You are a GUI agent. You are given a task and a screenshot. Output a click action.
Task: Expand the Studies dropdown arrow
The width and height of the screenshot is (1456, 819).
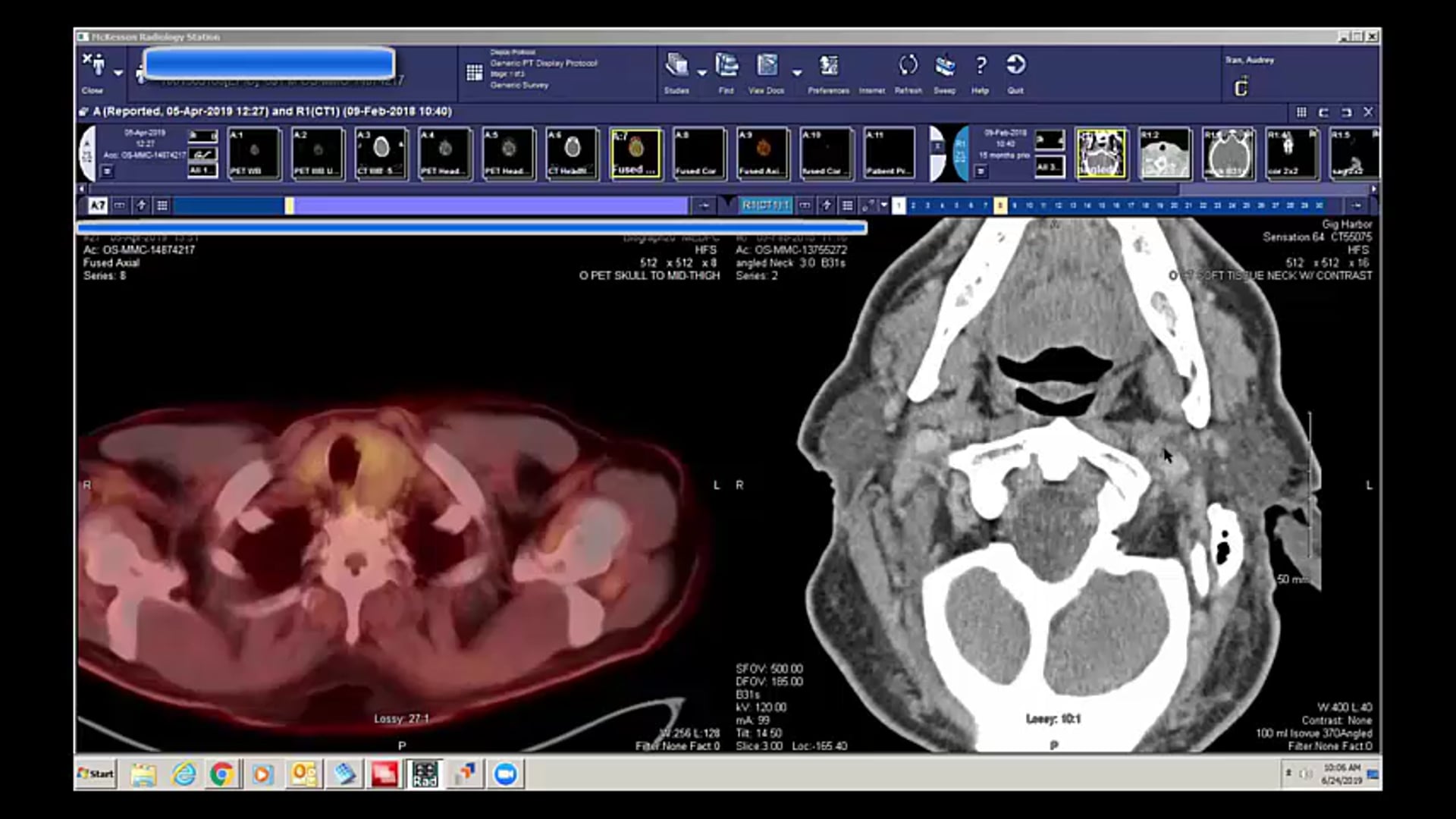pos(701,71)
